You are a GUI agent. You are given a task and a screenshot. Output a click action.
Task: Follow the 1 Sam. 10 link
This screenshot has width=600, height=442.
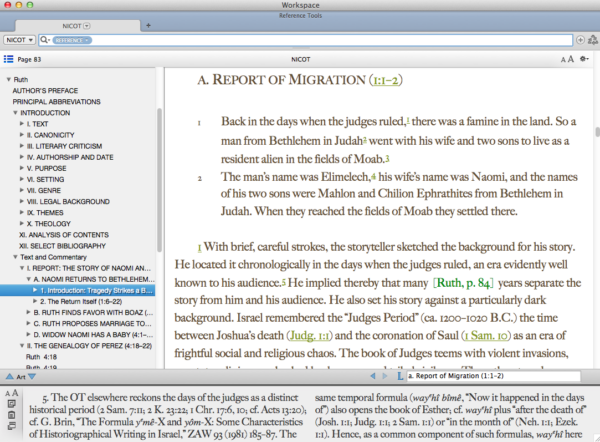(486, 336)
